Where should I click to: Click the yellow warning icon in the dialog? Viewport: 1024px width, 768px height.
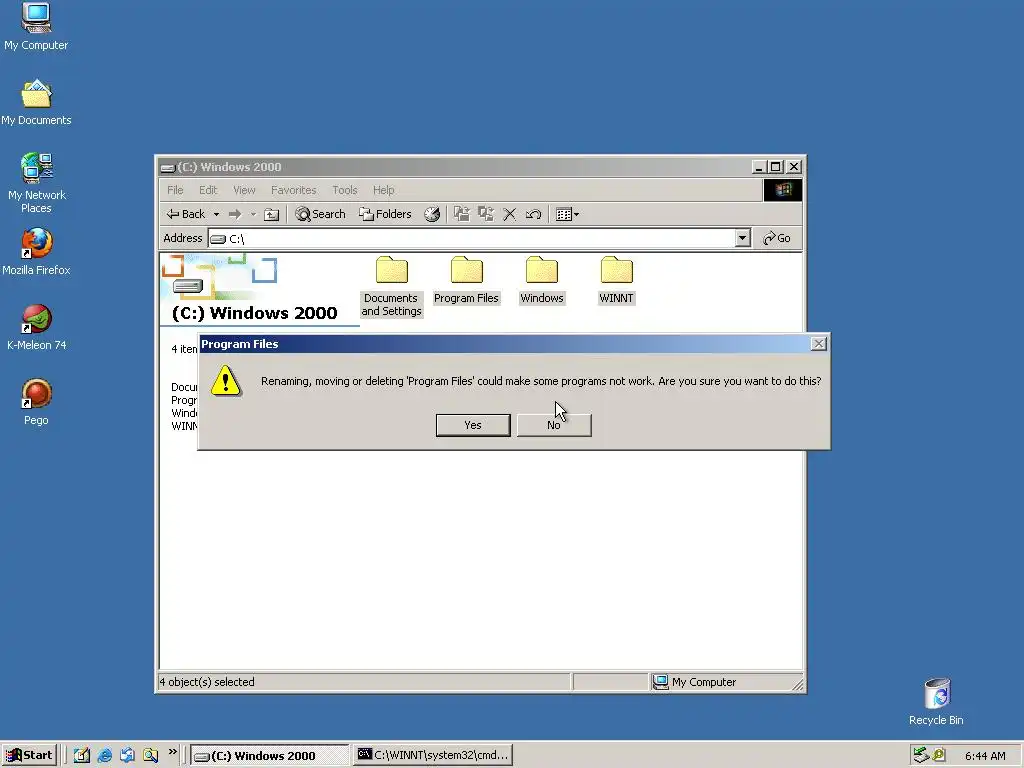tap(226, 381)
